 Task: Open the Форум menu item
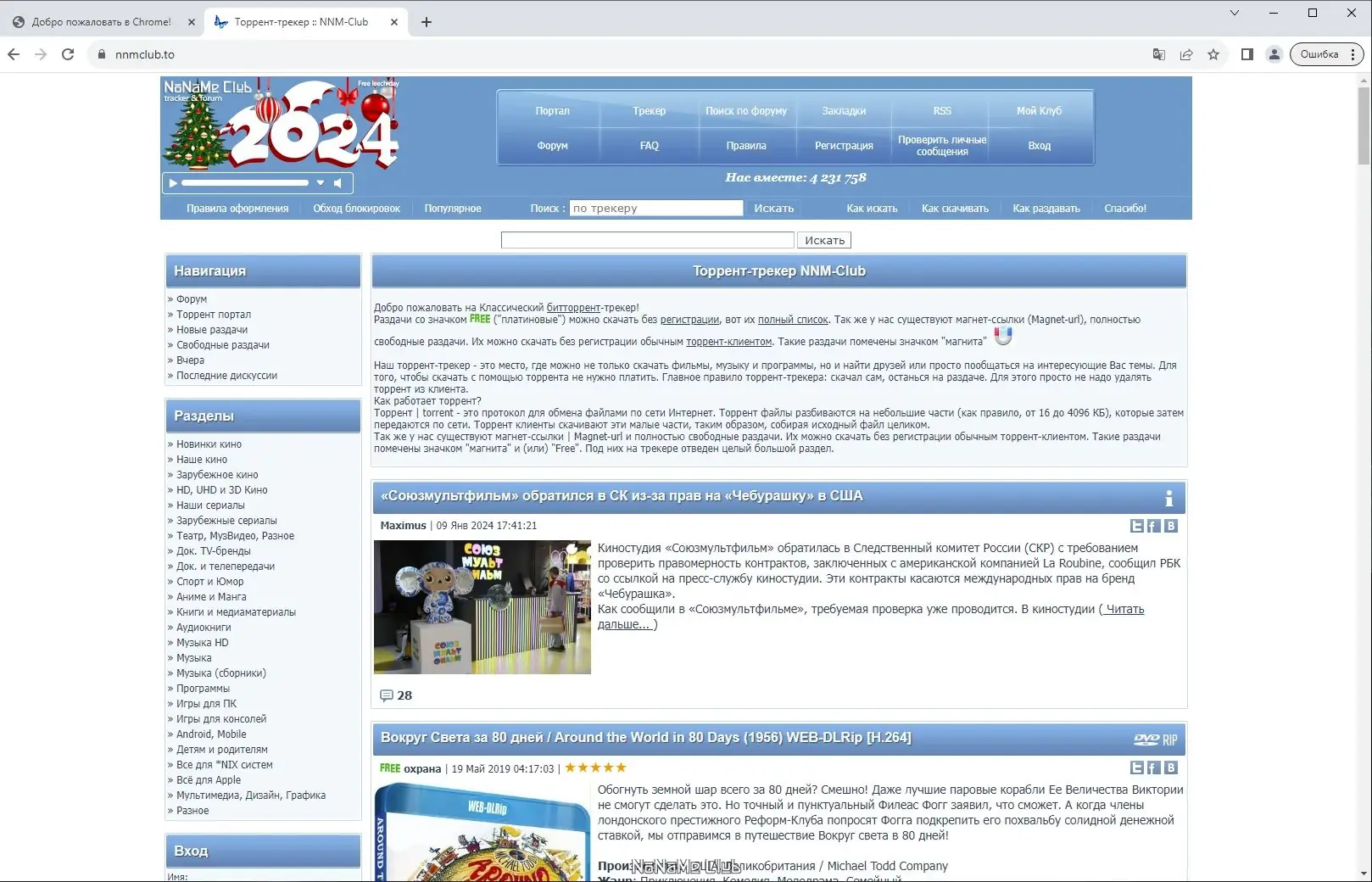tap(552, 146)
